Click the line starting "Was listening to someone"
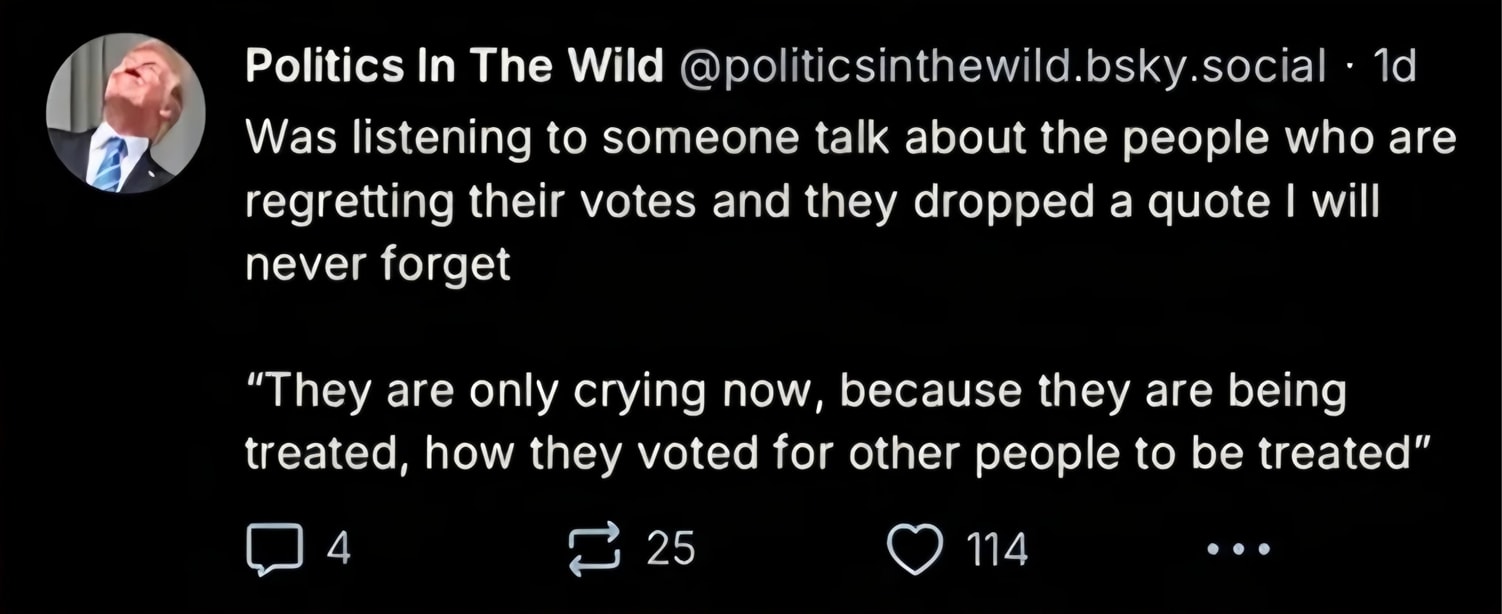This screenshot has width=1502, height=614. (850, 139)
